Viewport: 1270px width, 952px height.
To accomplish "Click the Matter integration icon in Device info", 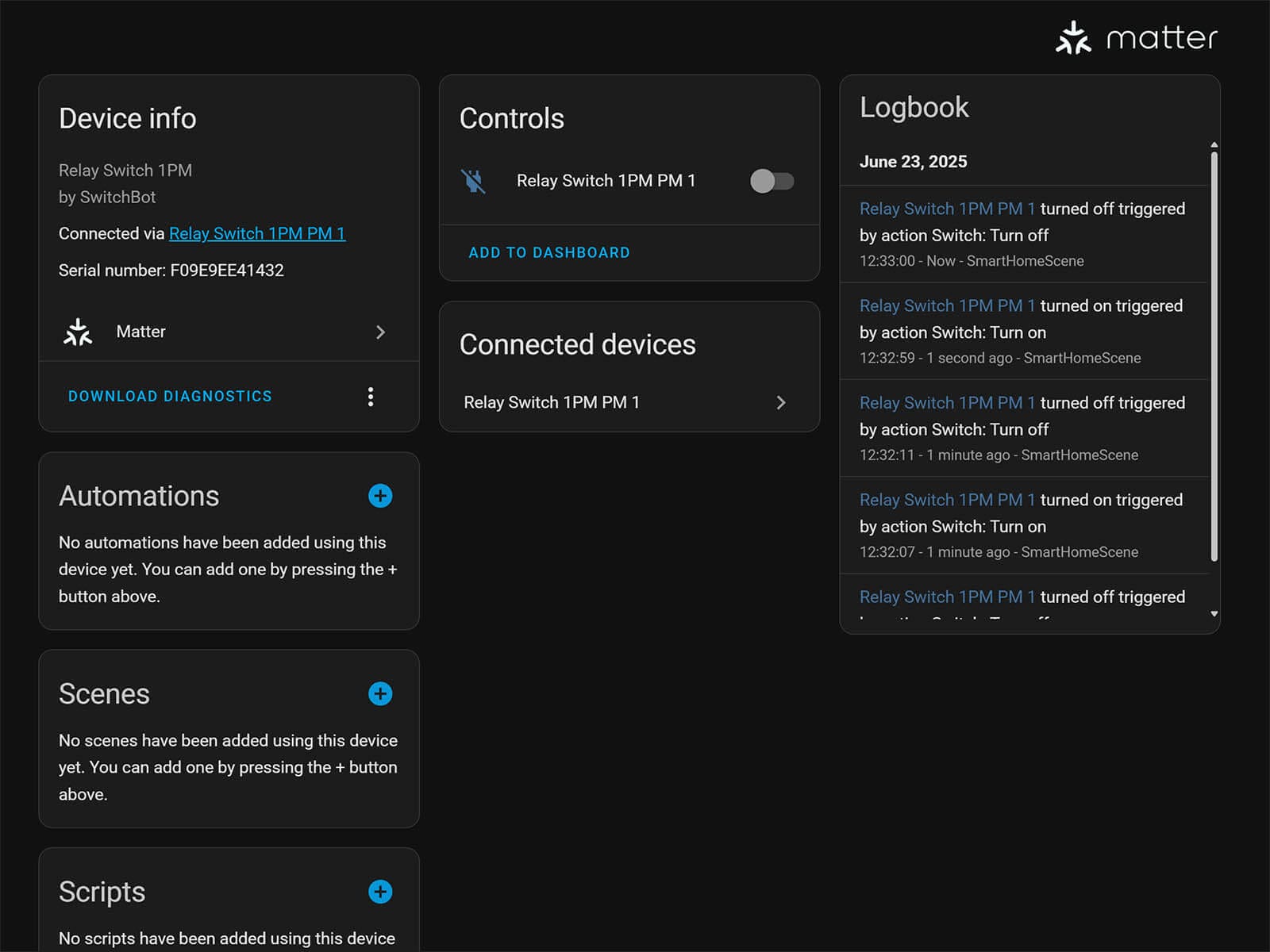I will pyautogui.click(x=78, y=332).
